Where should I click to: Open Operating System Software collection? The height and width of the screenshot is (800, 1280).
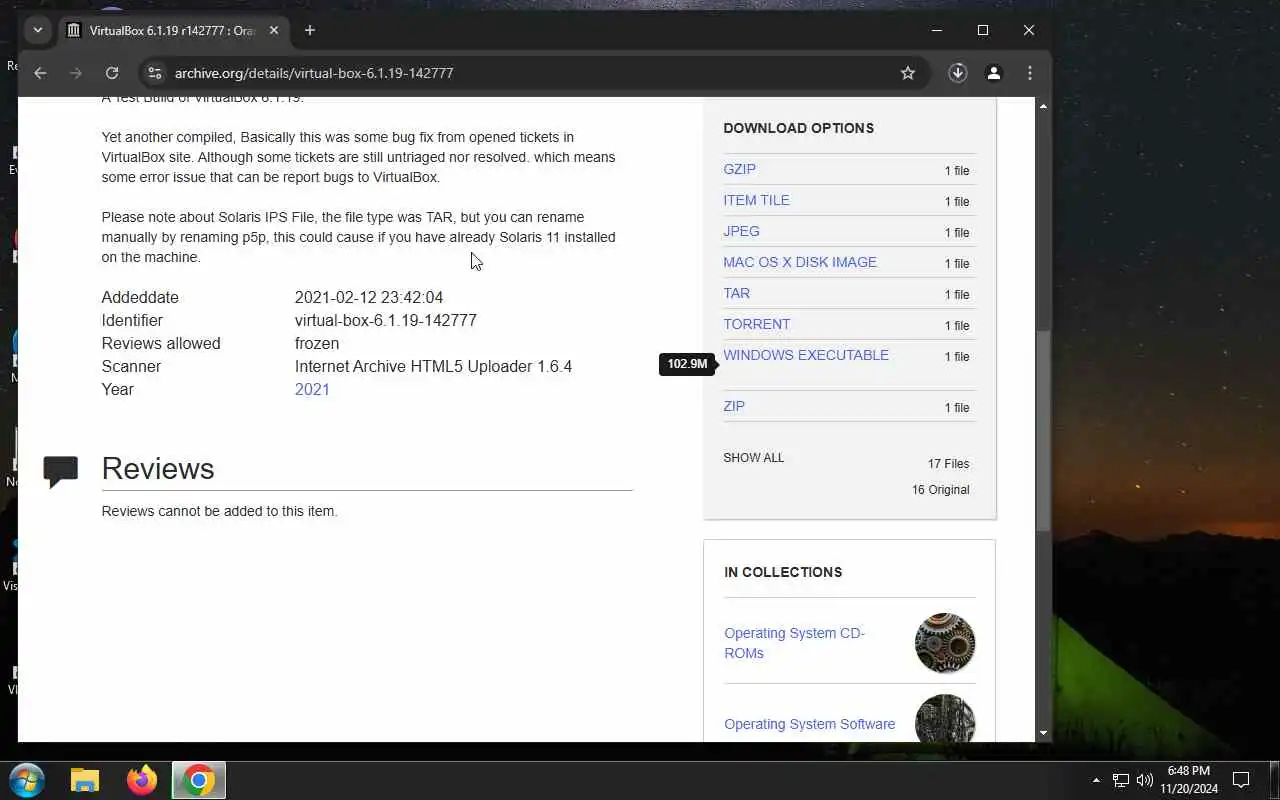click(810, 724)
